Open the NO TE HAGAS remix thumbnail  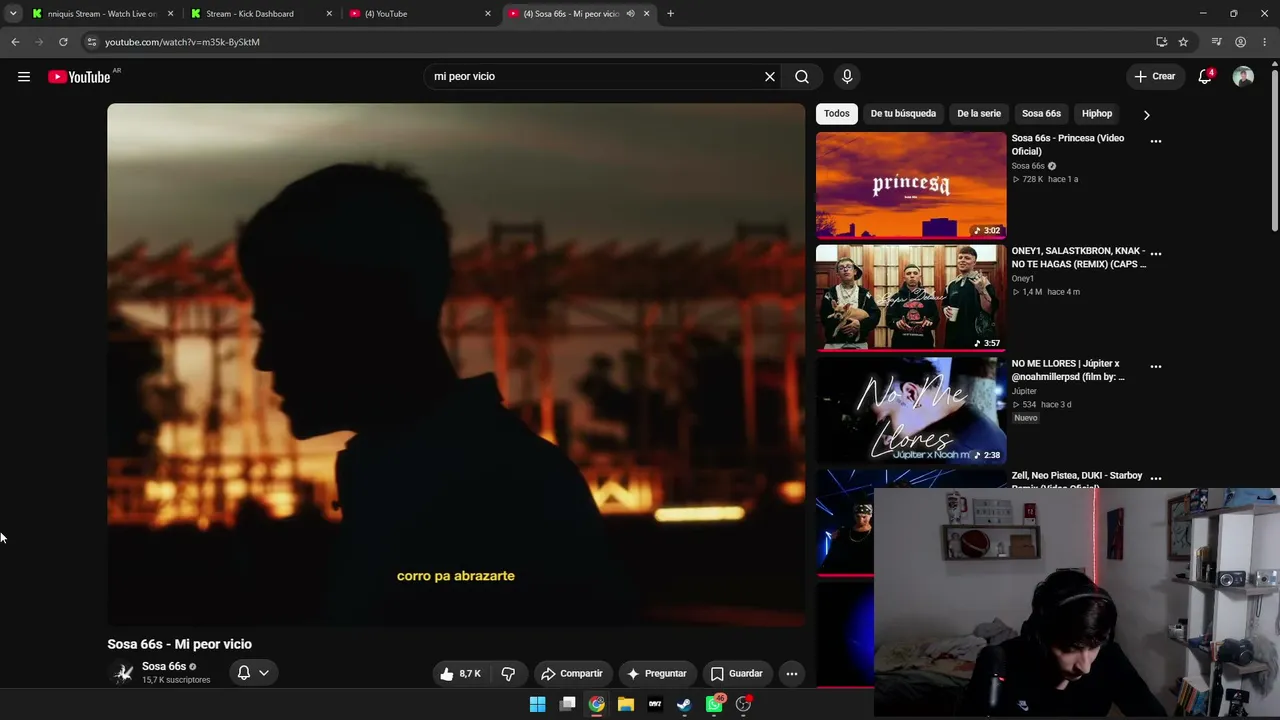click(x=911, y=298)
